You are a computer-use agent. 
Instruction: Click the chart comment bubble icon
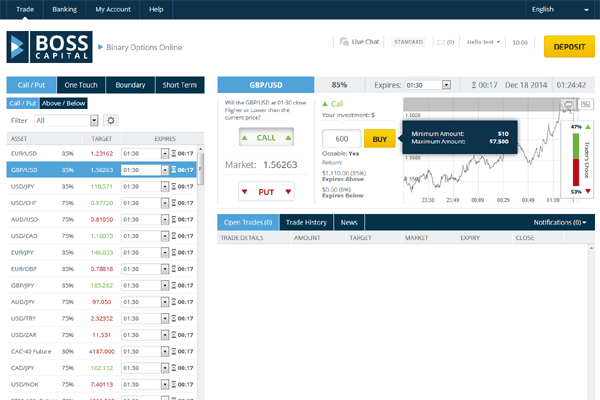(x=568, y=103)
